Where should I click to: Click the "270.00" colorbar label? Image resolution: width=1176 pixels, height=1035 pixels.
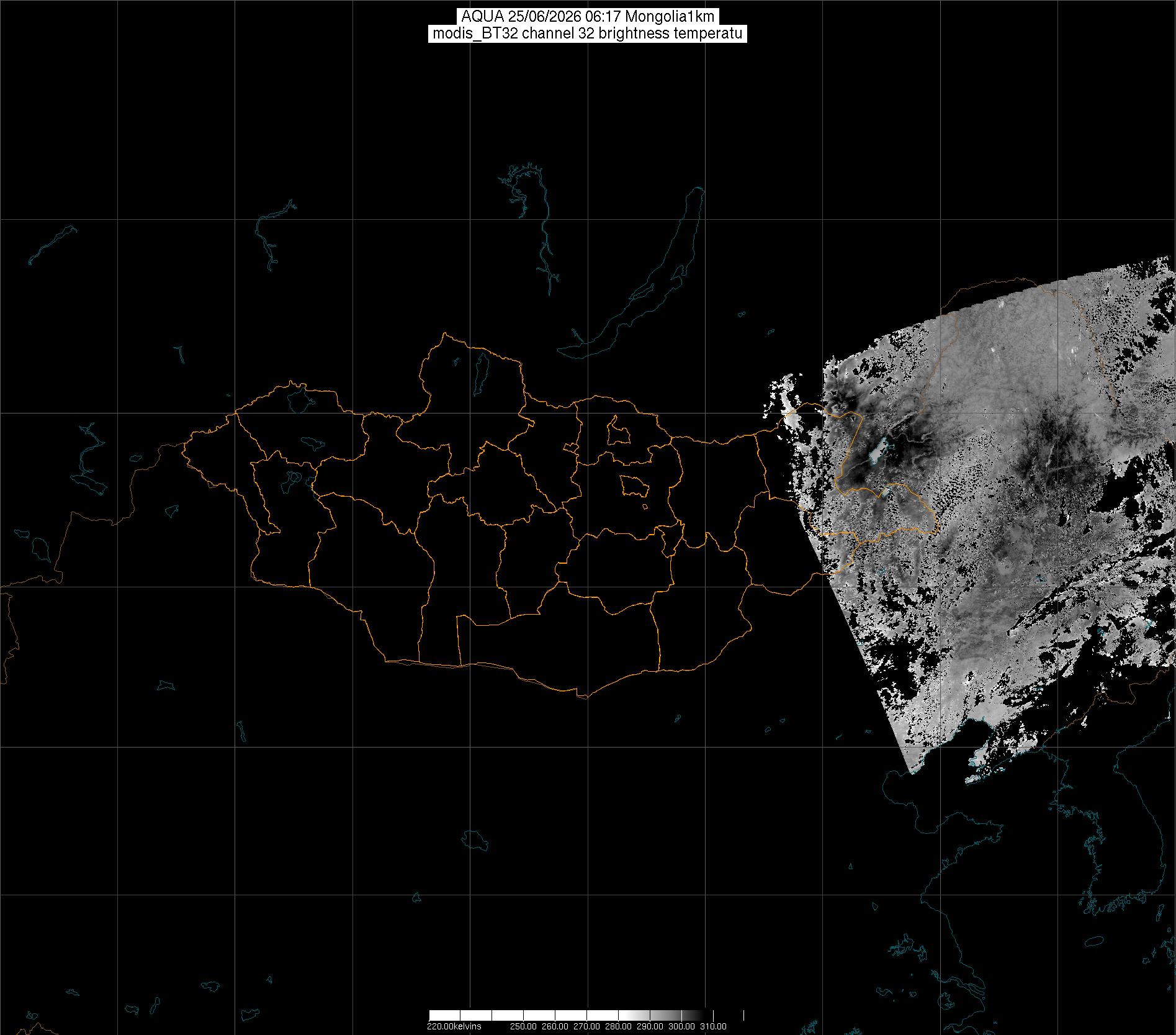tap(586, 1026)
